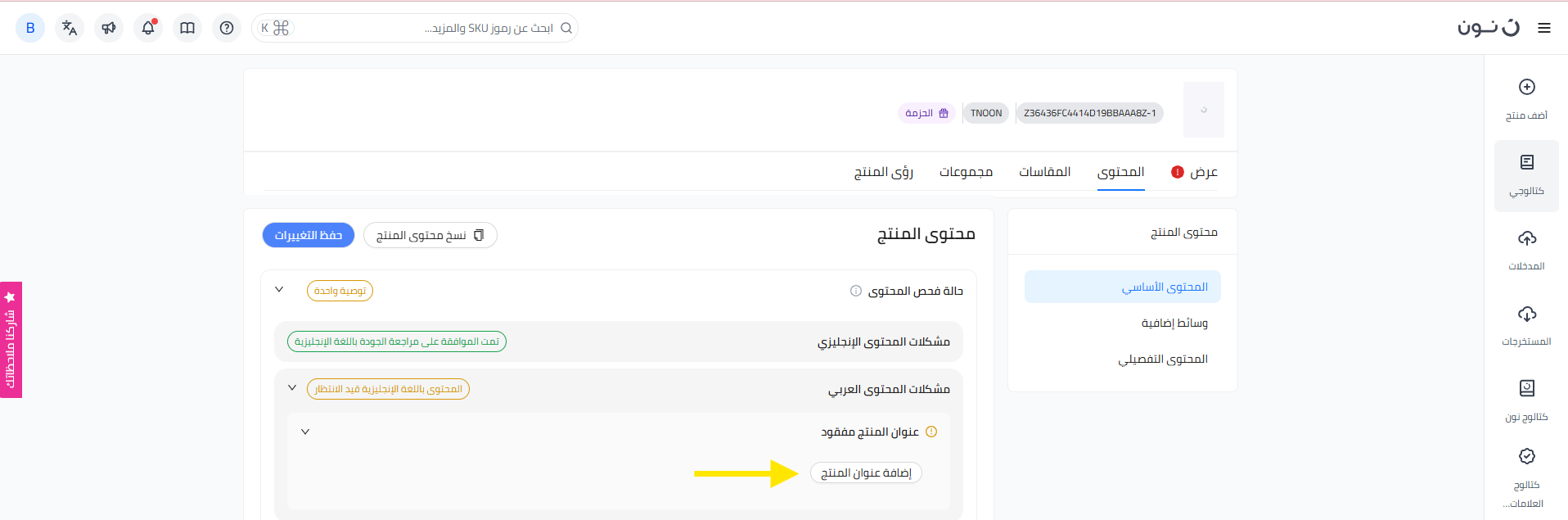
Task: Open the announcements megaphone icon
Action: (109, 28)
